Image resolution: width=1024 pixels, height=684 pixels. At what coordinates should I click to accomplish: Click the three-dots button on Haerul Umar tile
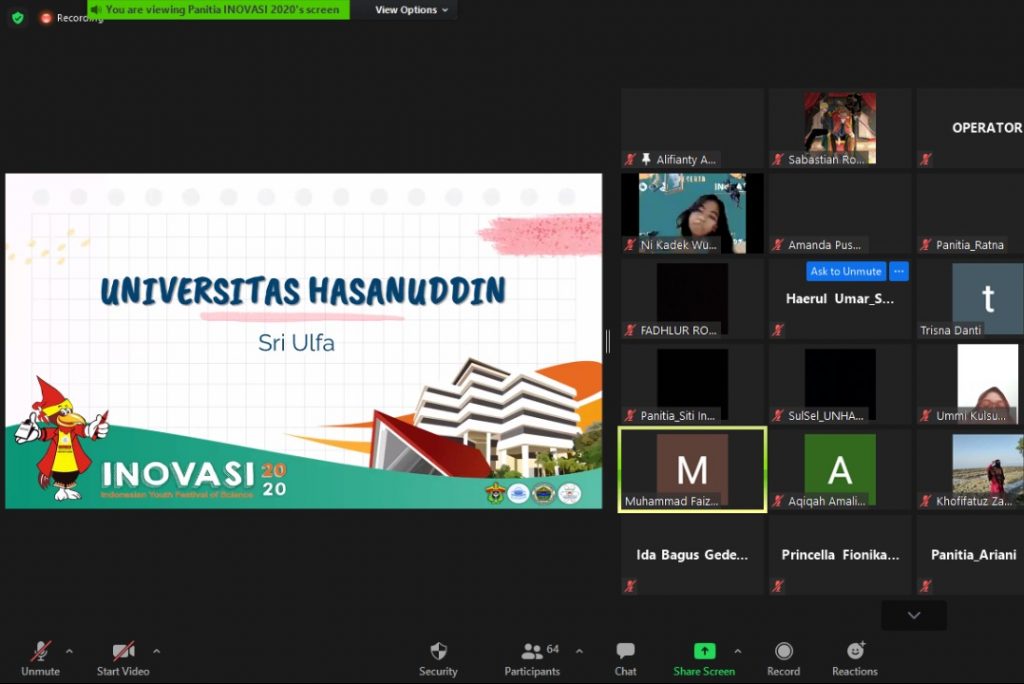[898, 271]
